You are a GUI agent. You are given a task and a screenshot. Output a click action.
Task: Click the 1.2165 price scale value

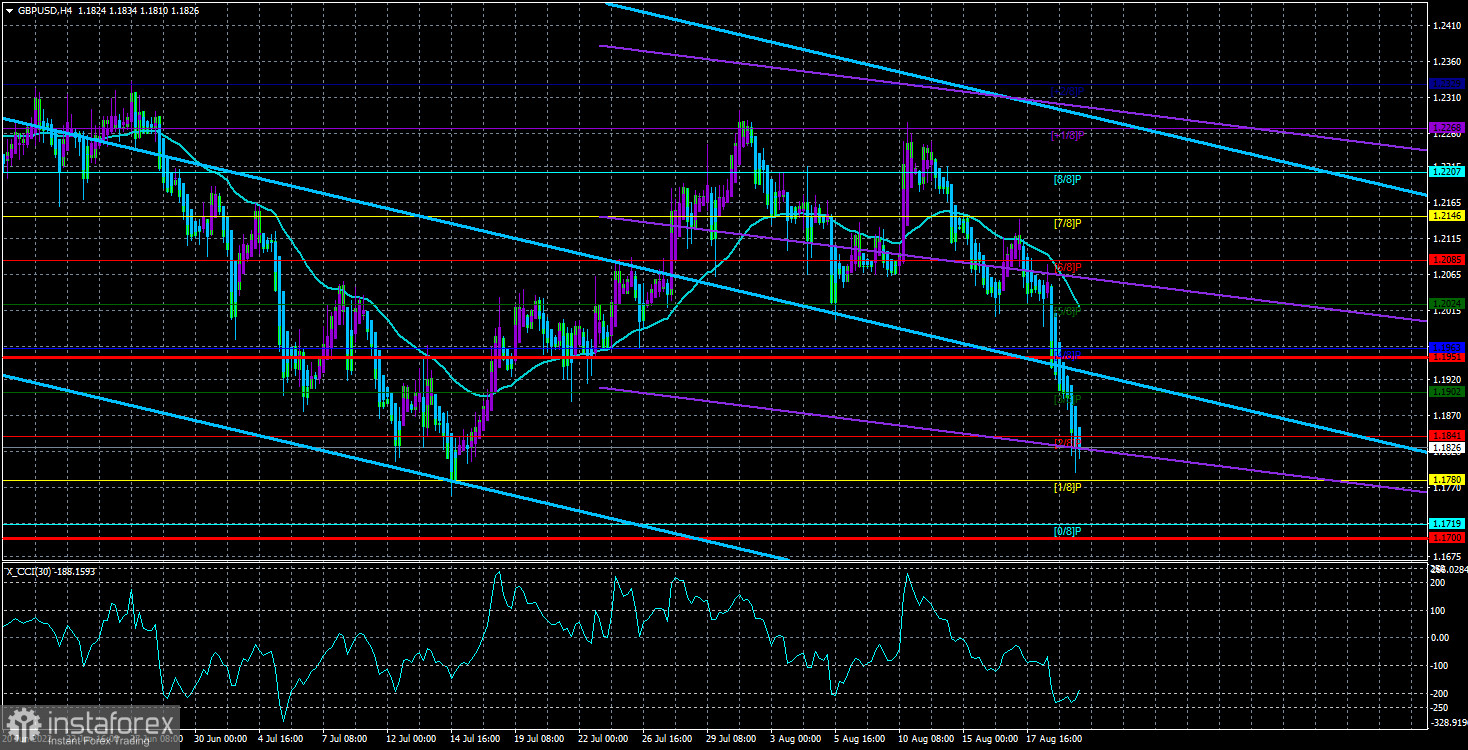pyautogui.click(x=1447, y=203)
